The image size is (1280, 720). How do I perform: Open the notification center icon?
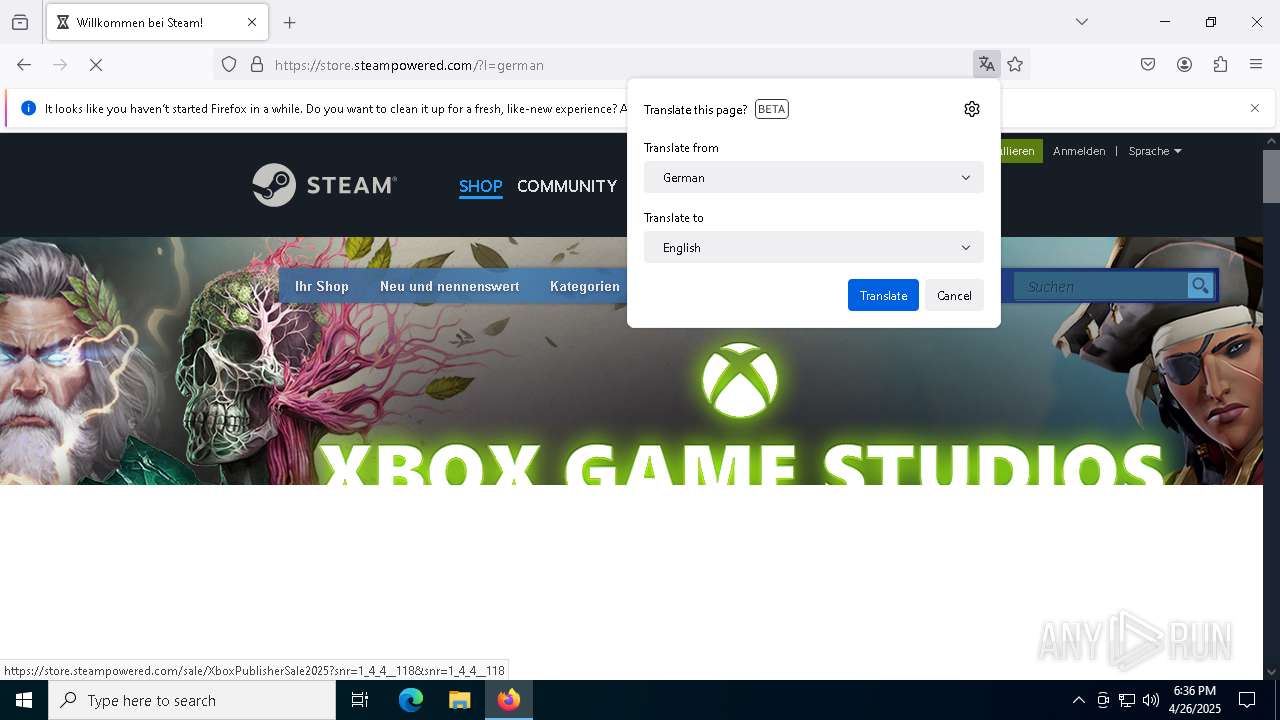pos(1247,700)
